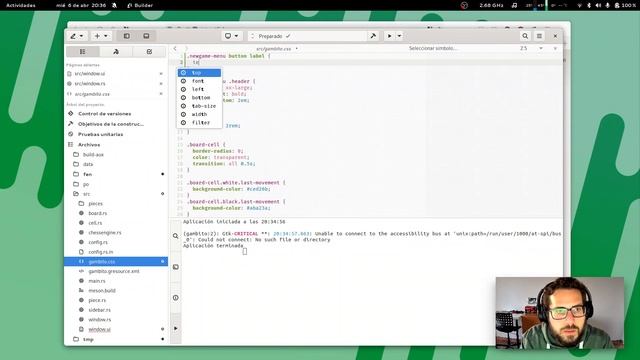This screenshot has width=640, height=360.
Task: Open search in the bottom output panel
Action: click(x=176, y=236)
